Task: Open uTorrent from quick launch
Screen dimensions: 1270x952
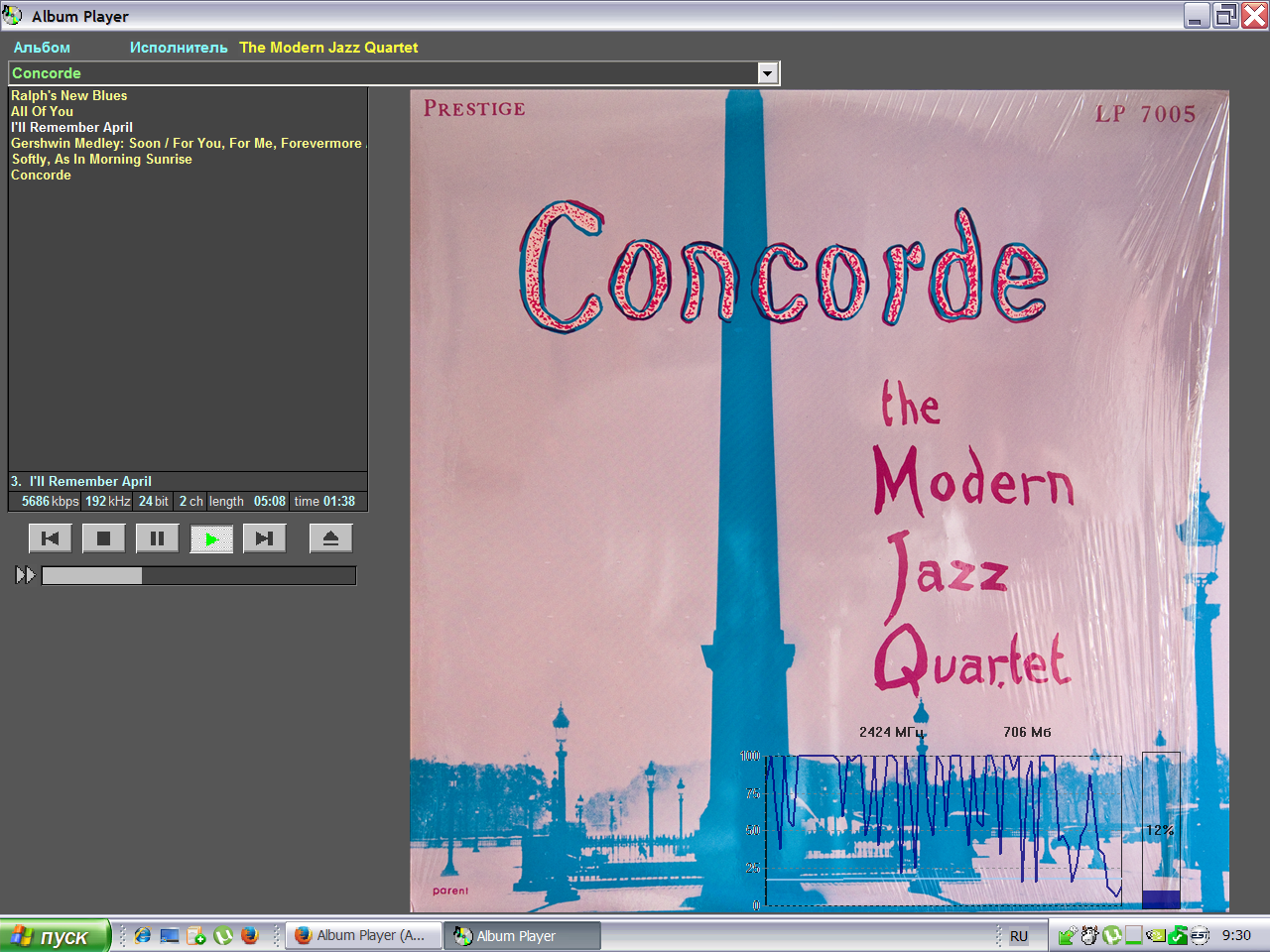Action: [222, 935]
